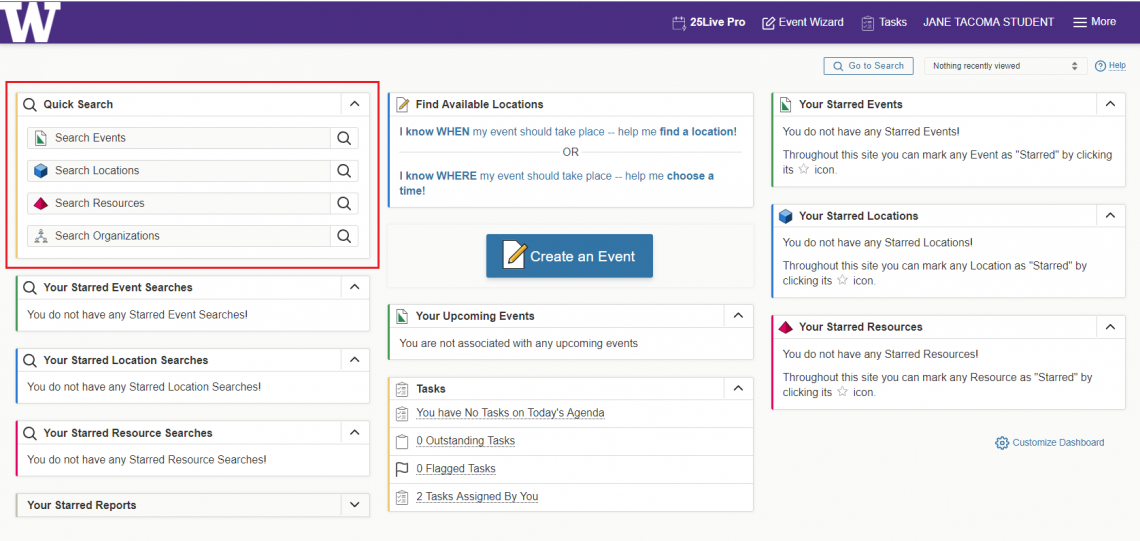The width and height of the screenshot is (1140, 541).
Task: Collapse the Your Starred Events panel
Action: (x=1110, y=104)
